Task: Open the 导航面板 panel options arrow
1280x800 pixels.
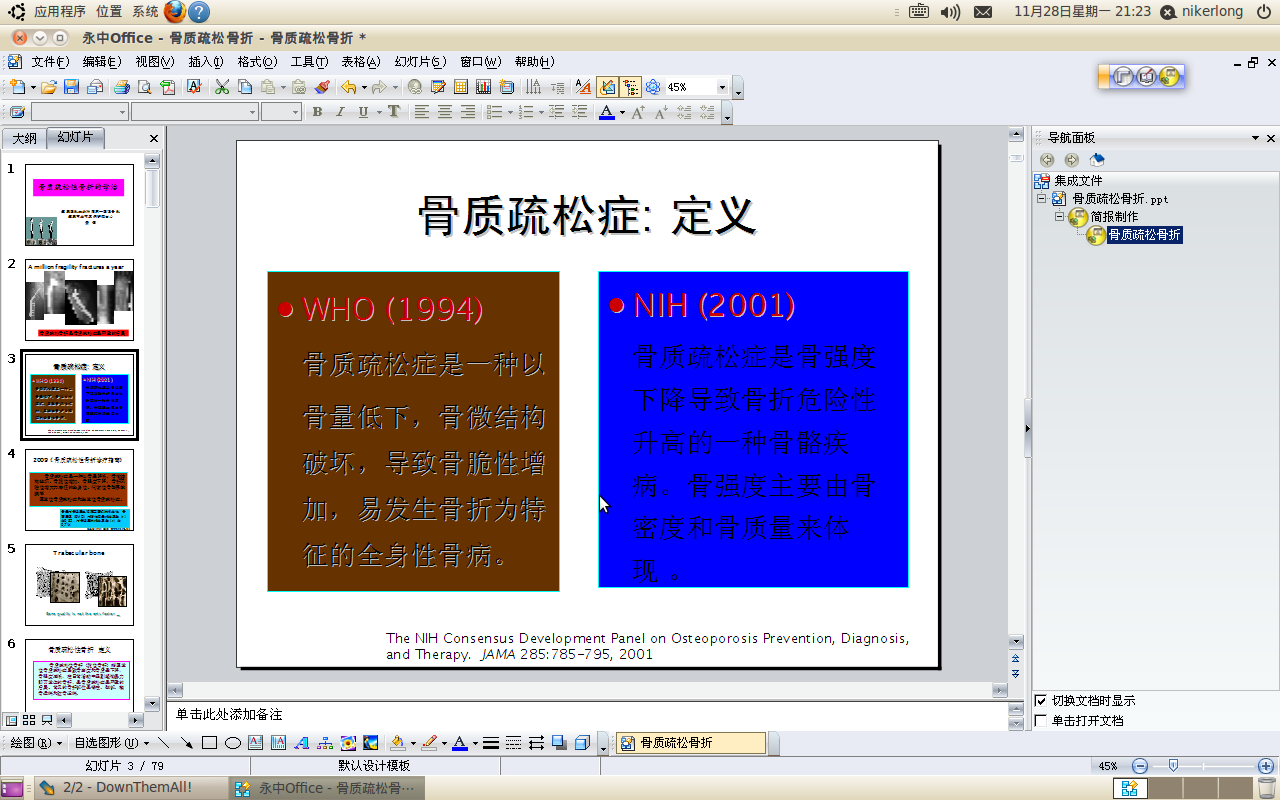Action: pos(1255,138)
